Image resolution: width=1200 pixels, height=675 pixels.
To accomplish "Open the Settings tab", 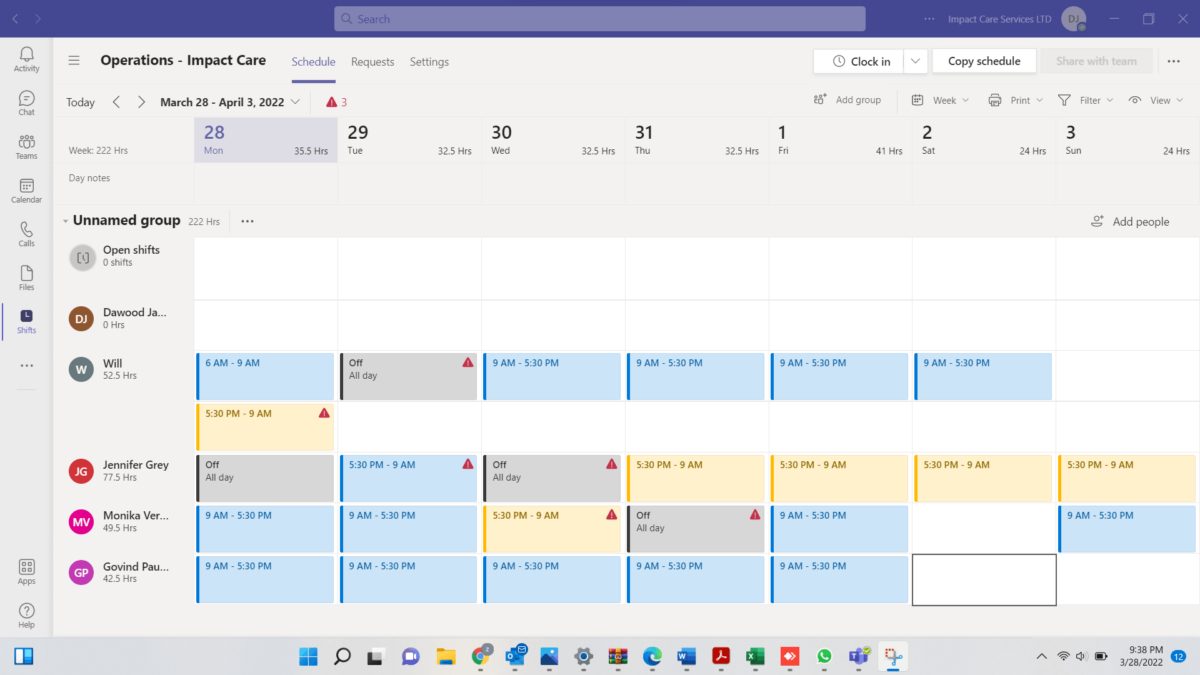I will [429, 61].
